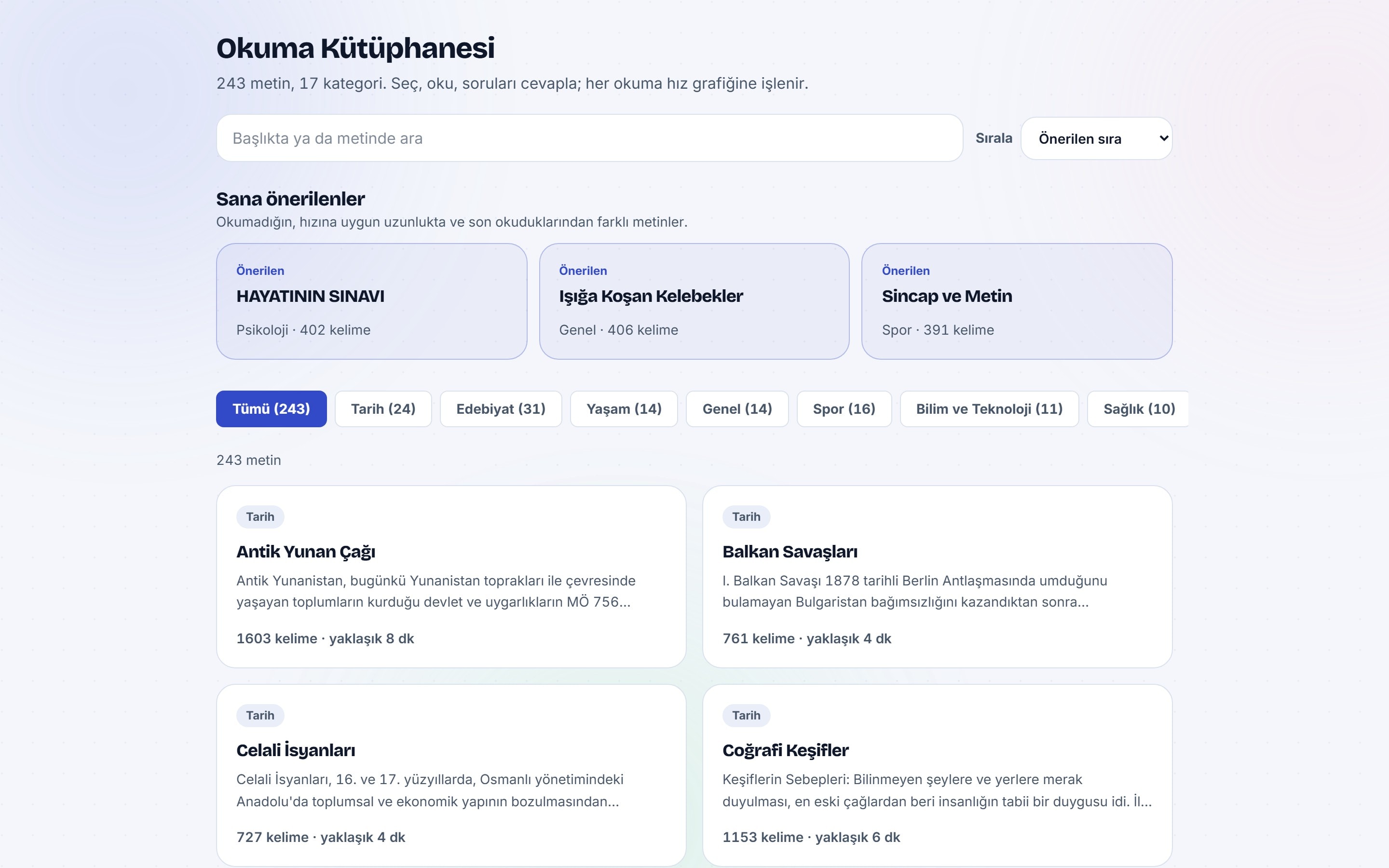The height and width of the screenshot is (868, 1389).
Task: Open the recommended card Sincap ve Metin
Action: click(x=1017, y=301)
